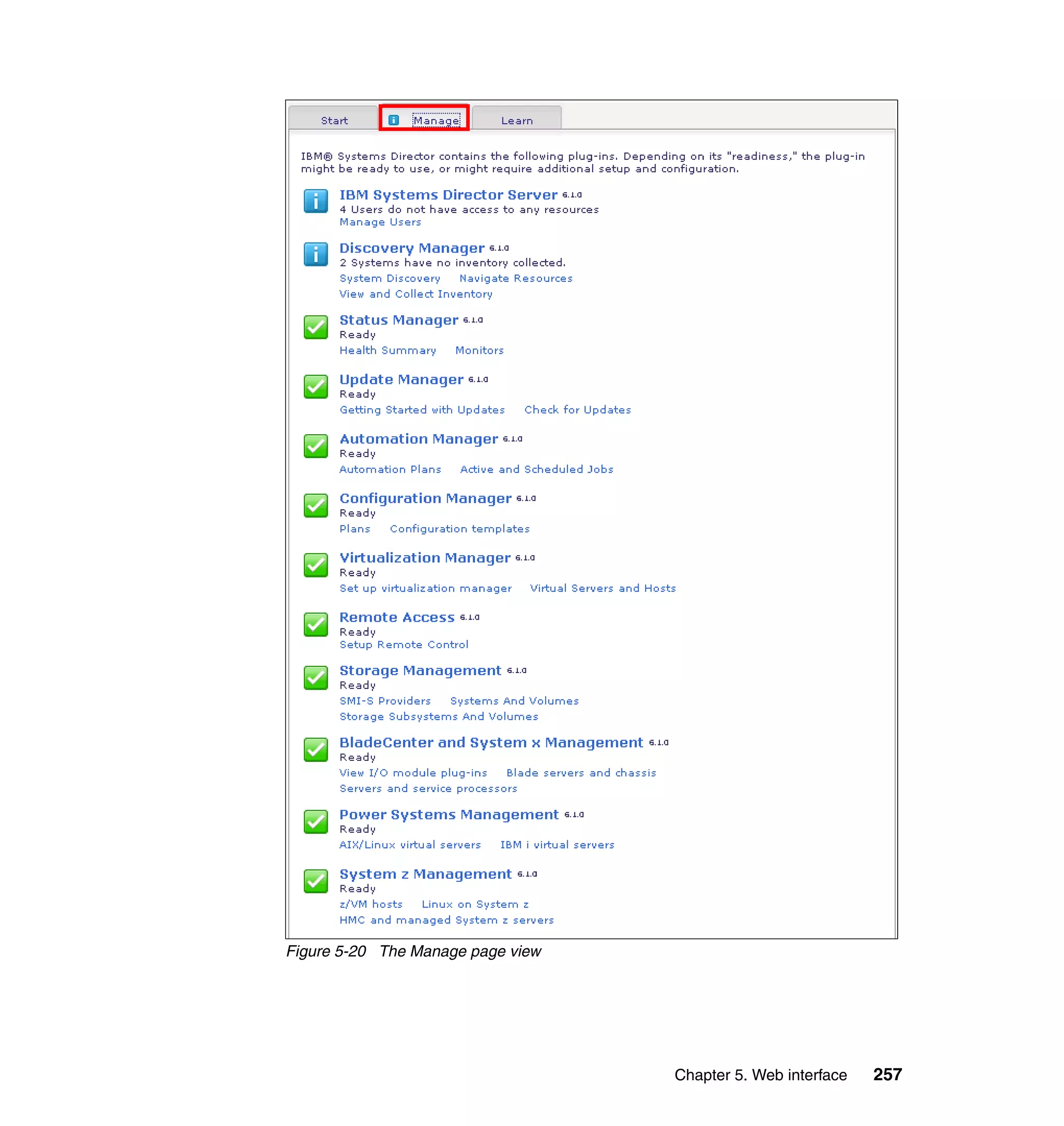Image resolution: width=1064 pixels, height=1126 pixels.
Task: Open Storage Management heading link
Action: [420, 672]
